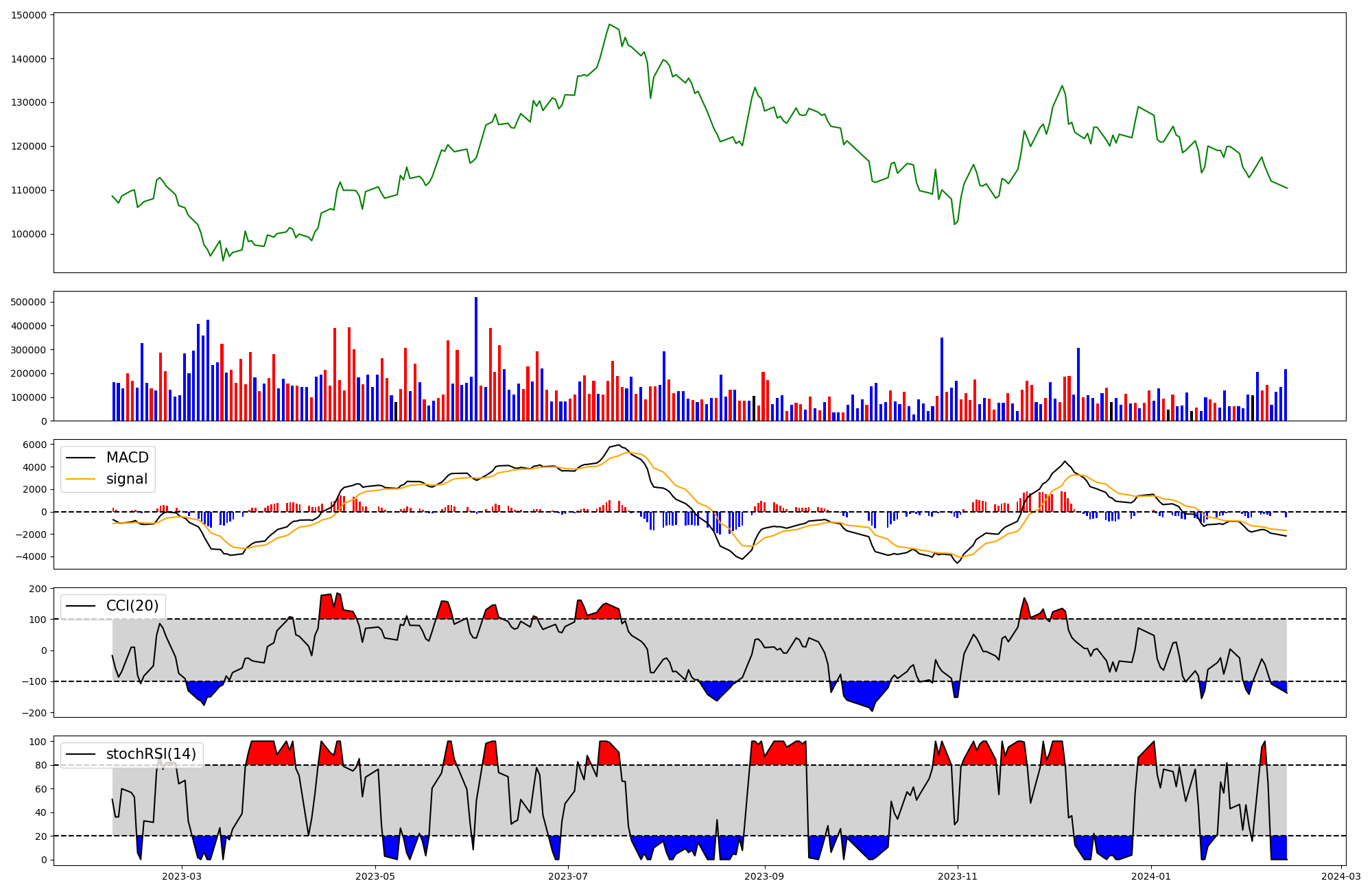
Task: Click the tallest blue volume bar
Action: [476, 359]
